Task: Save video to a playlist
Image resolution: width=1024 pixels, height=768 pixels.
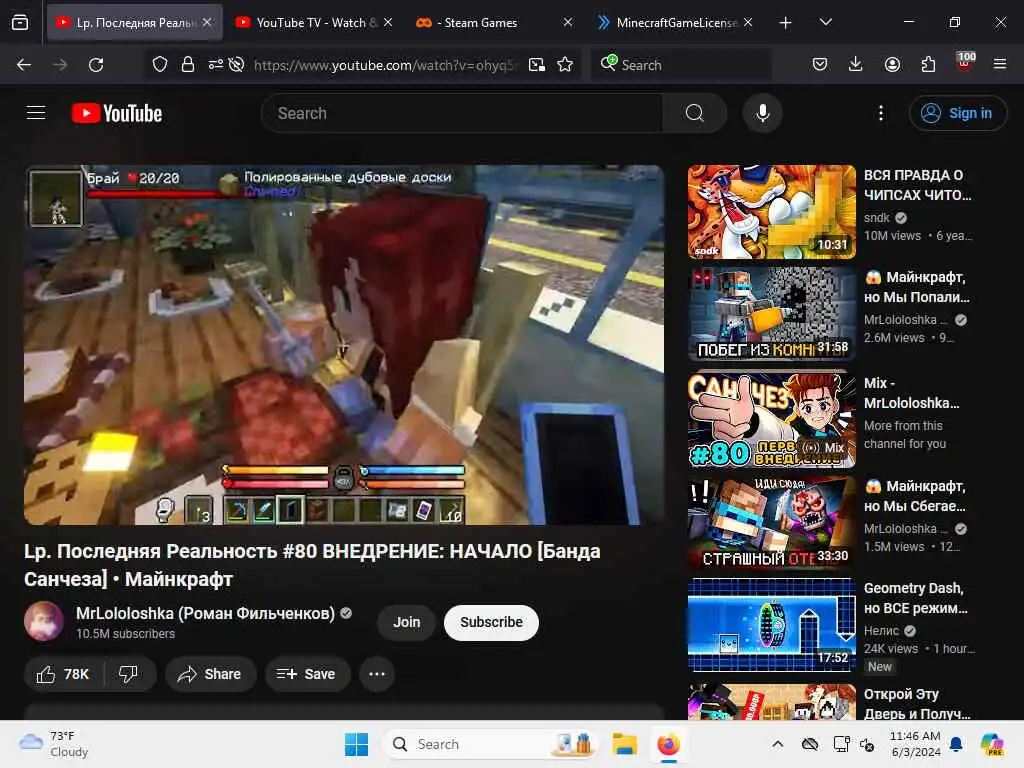Action: coord(307,674)
